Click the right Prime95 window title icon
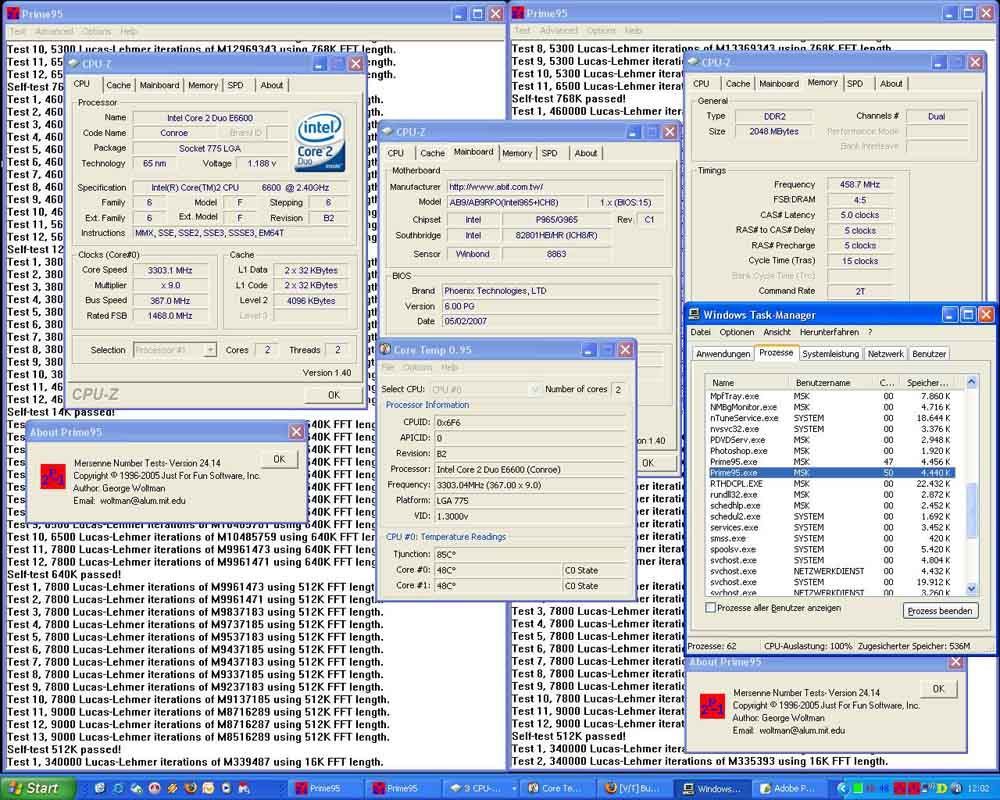The width and height of the screenshot is (1000, 800). tap(518, 13)
